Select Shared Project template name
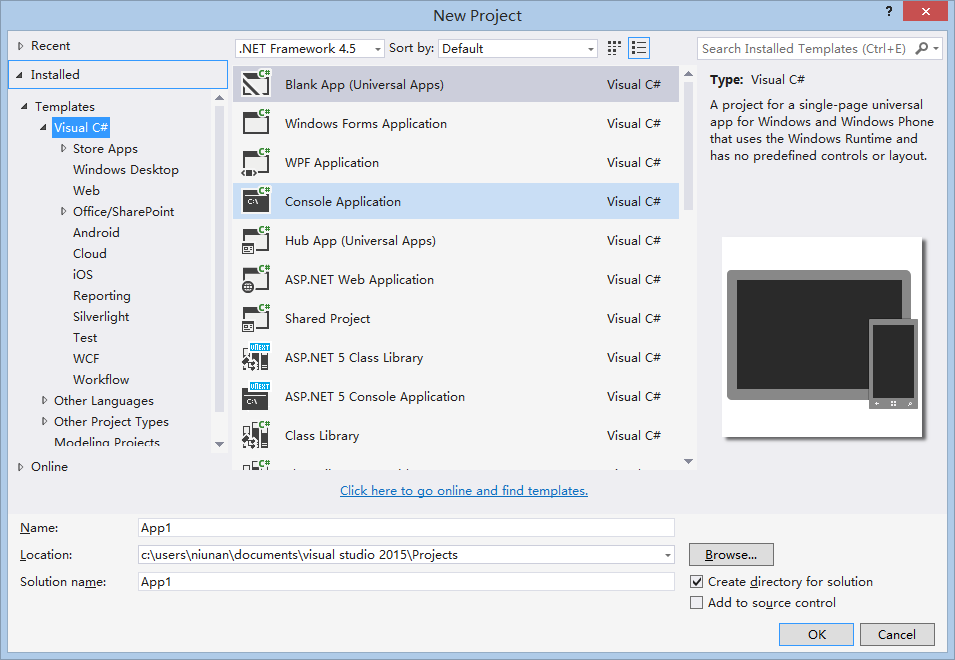This screenshot has height=660, width=955. [x=328, y=318]
